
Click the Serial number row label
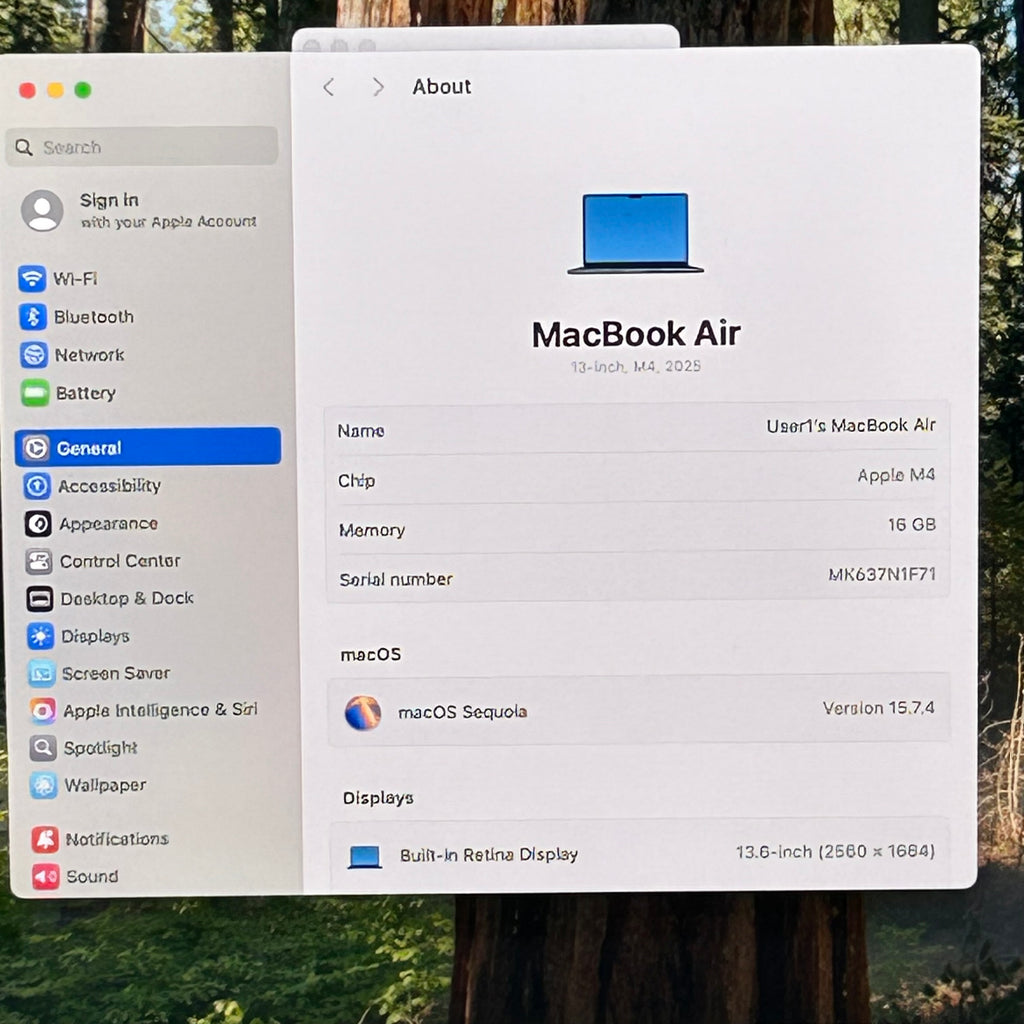pyautogui.click(x=396, y=579)
